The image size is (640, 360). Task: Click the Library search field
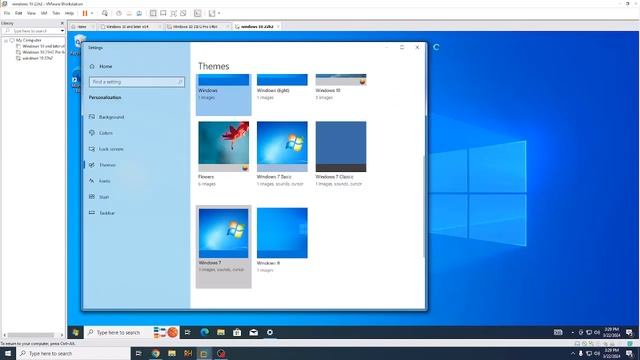(x=31, y=31)
